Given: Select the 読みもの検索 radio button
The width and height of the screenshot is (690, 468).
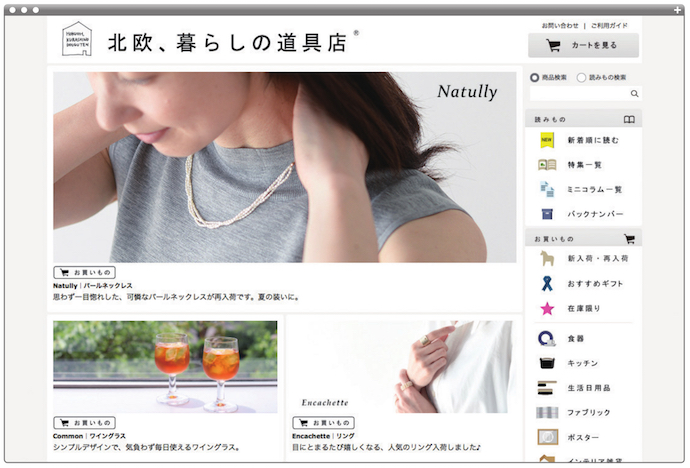Looking at the screenshot, I should (581, 77).
